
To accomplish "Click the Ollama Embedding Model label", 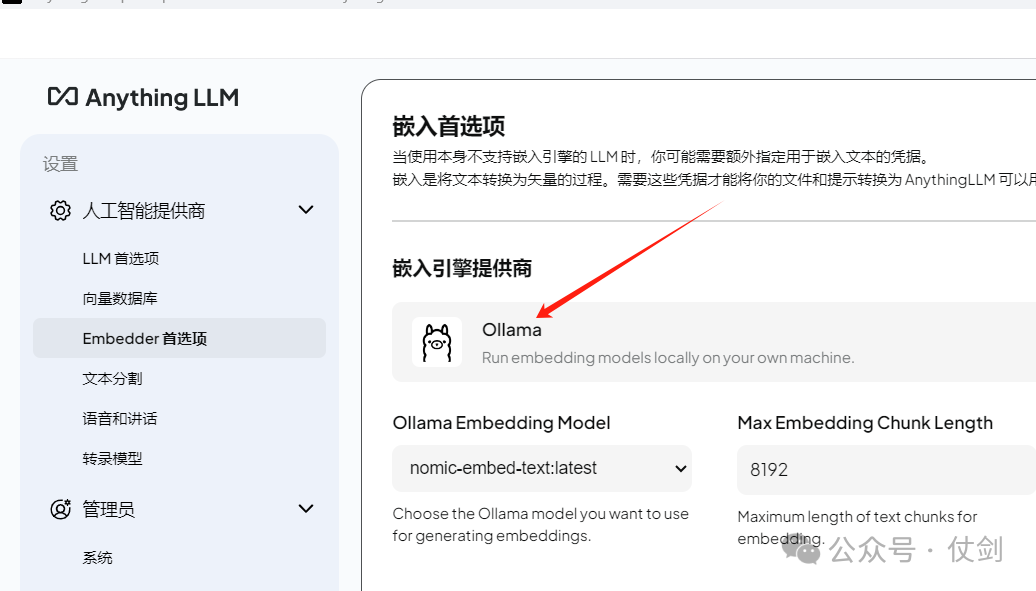I will click(501, 423).
